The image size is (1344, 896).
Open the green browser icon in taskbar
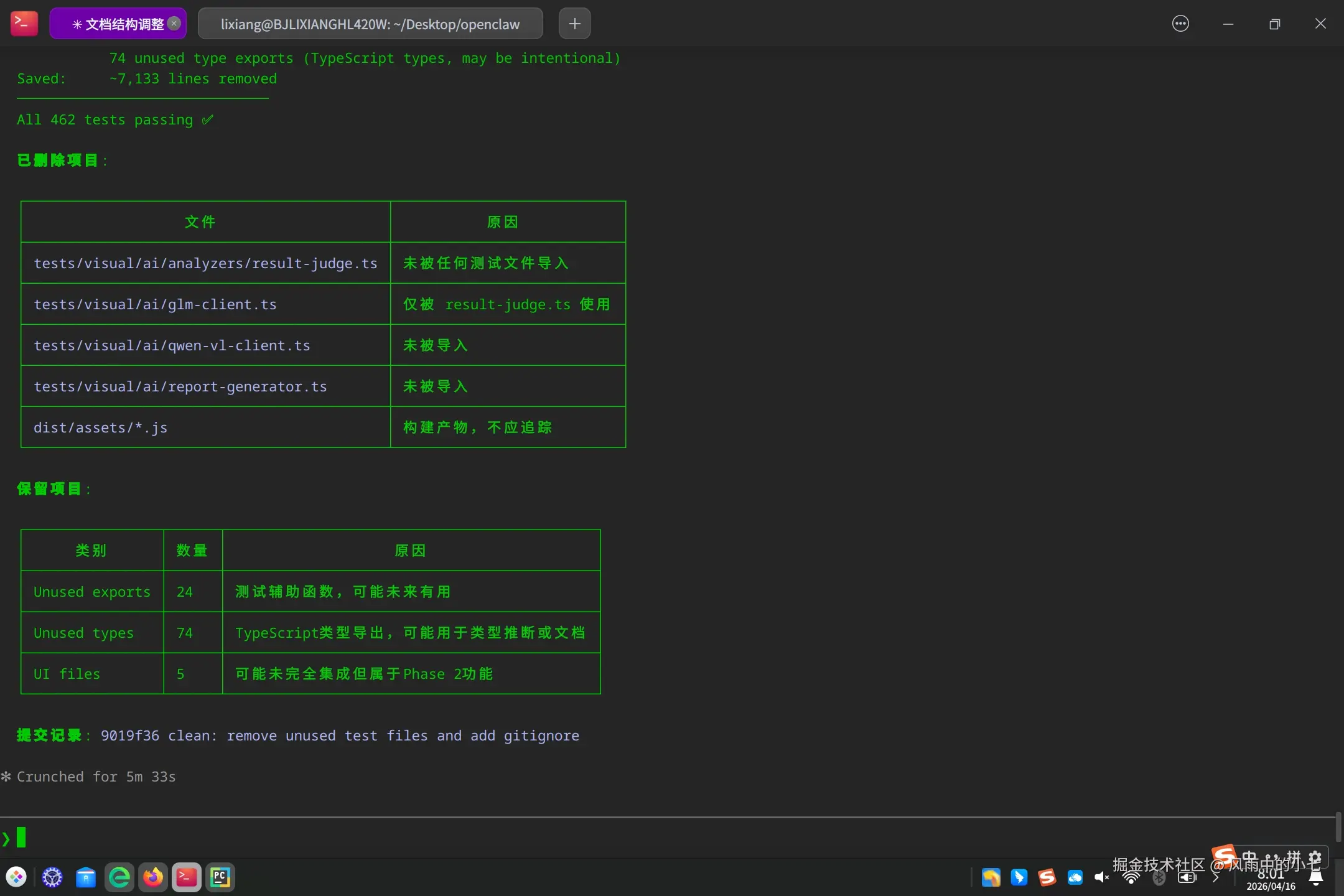click(119, 877)
